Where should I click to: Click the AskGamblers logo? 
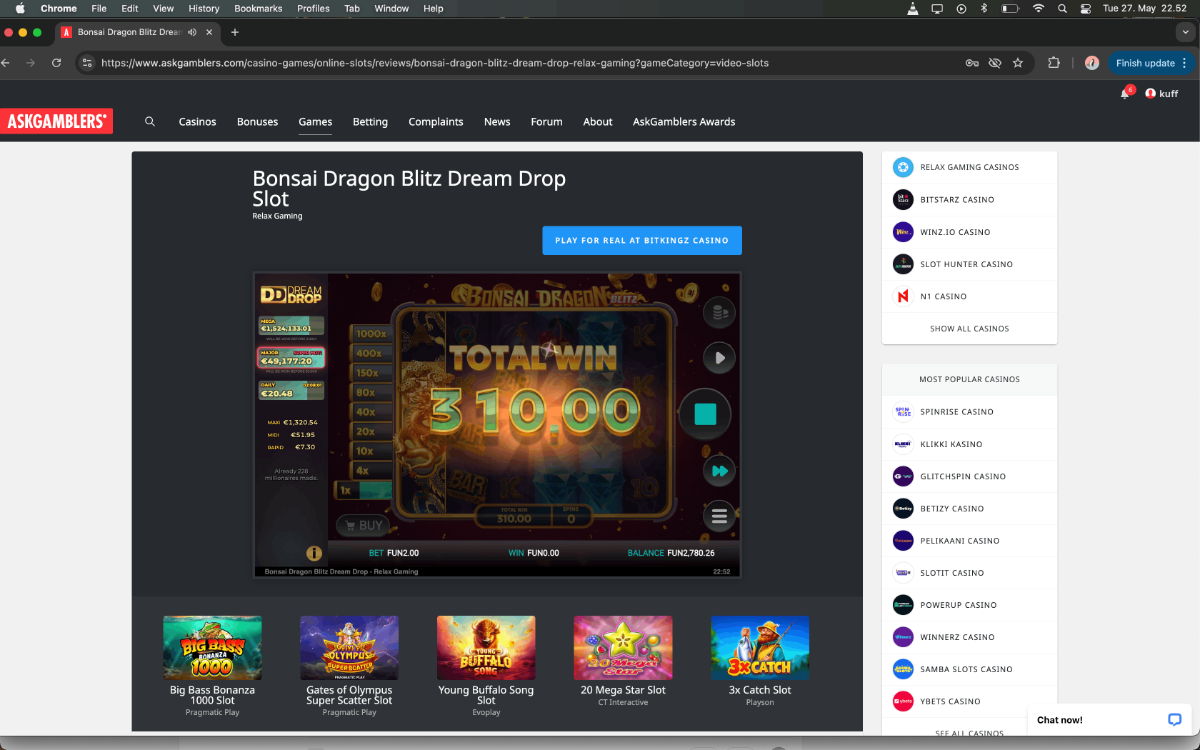56,121
